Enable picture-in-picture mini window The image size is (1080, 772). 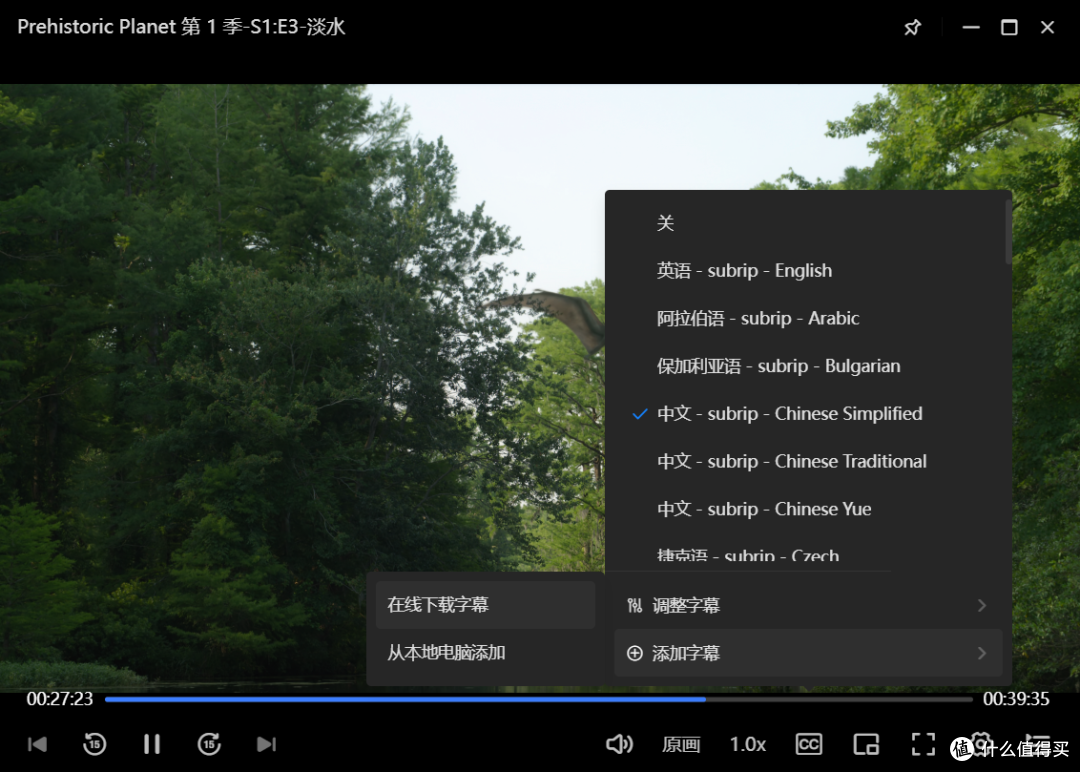coord(866,744)
